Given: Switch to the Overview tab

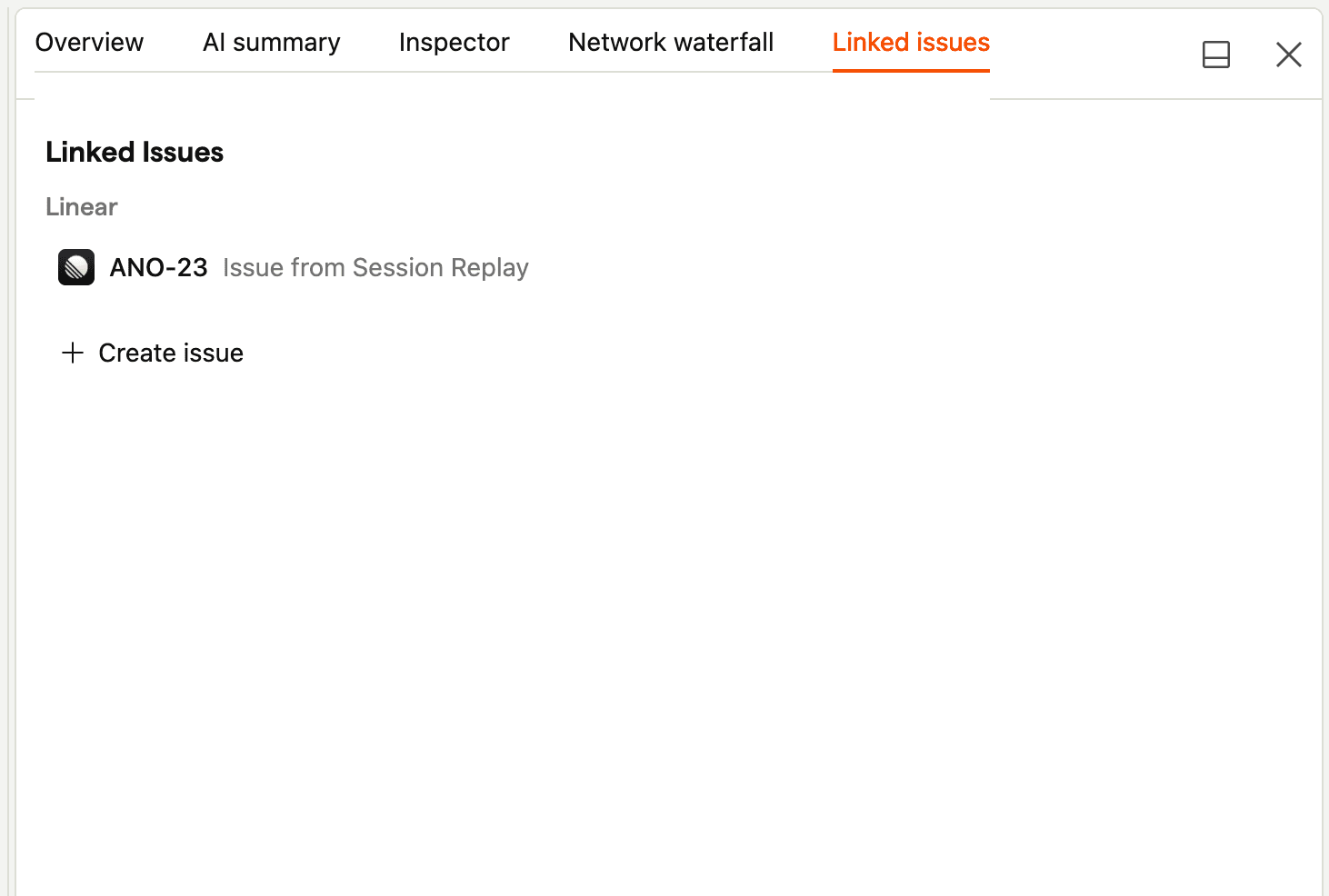Looking at the screenshot, I should click(x=89, y=42).
